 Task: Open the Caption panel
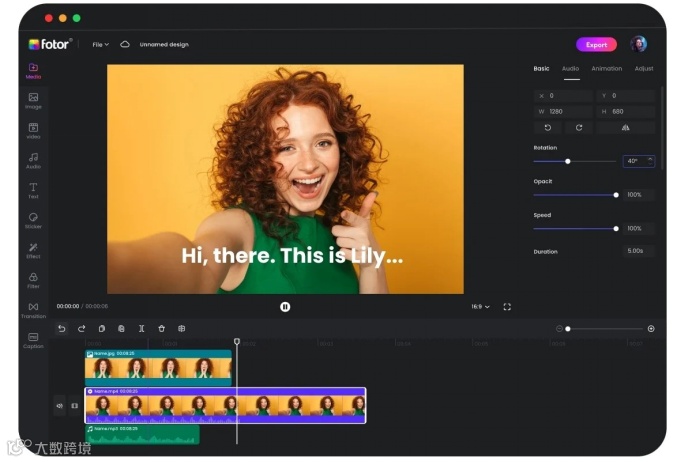coord(33,340)
